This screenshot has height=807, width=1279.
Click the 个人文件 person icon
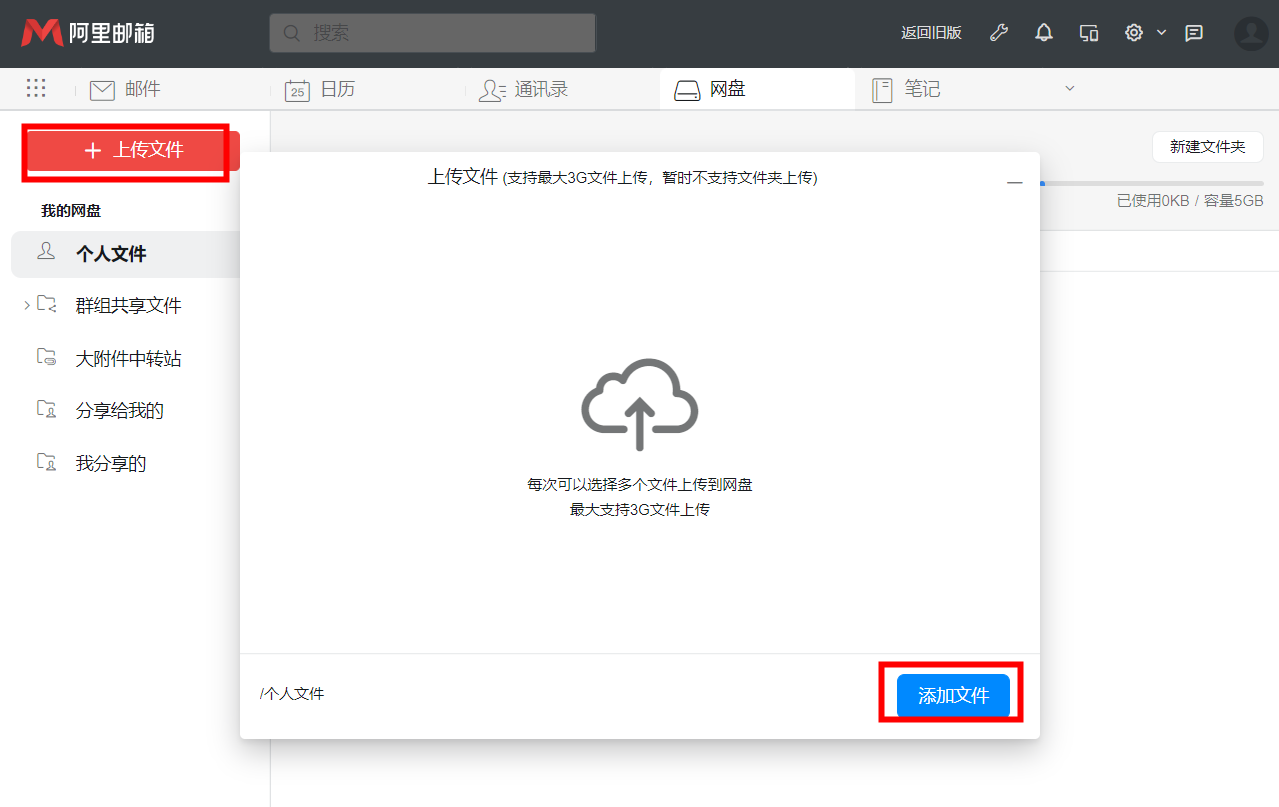click(46, 251)
